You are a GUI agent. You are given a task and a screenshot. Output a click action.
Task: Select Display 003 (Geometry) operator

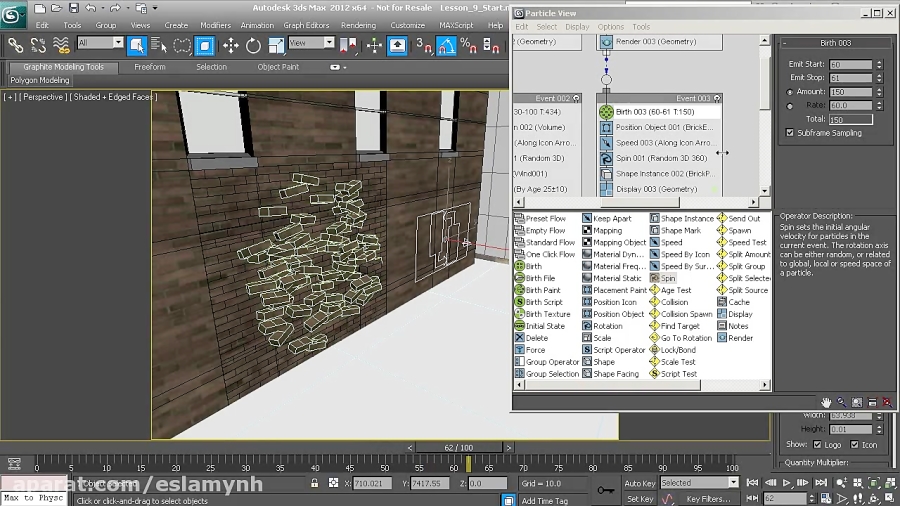pos(658,189)
